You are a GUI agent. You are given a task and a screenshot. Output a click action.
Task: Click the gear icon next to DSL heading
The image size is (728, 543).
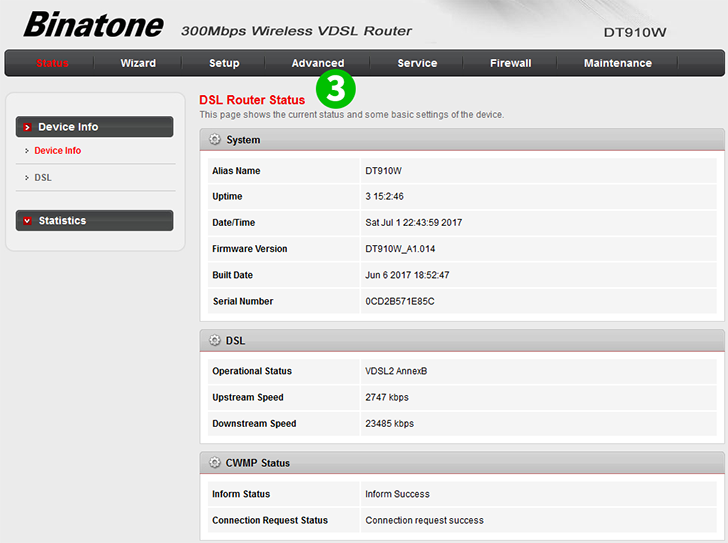pos(214,340)
